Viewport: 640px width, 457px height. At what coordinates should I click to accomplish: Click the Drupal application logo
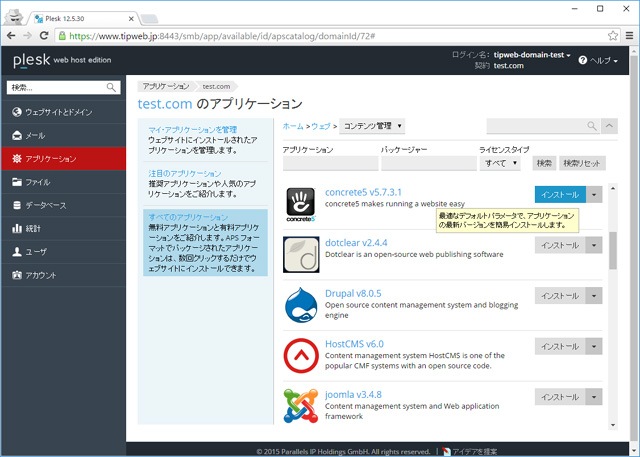tap(301, 305)
